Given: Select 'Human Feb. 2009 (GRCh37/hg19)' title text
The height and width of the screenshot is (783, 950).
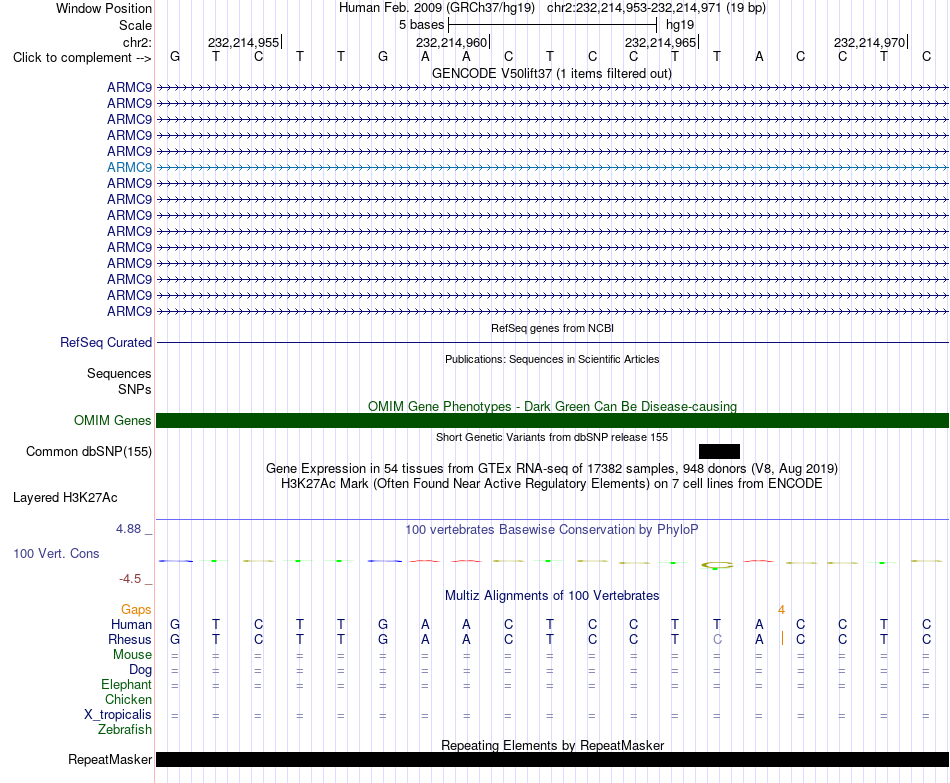Looking at the screenshot, I should [437, 8].
